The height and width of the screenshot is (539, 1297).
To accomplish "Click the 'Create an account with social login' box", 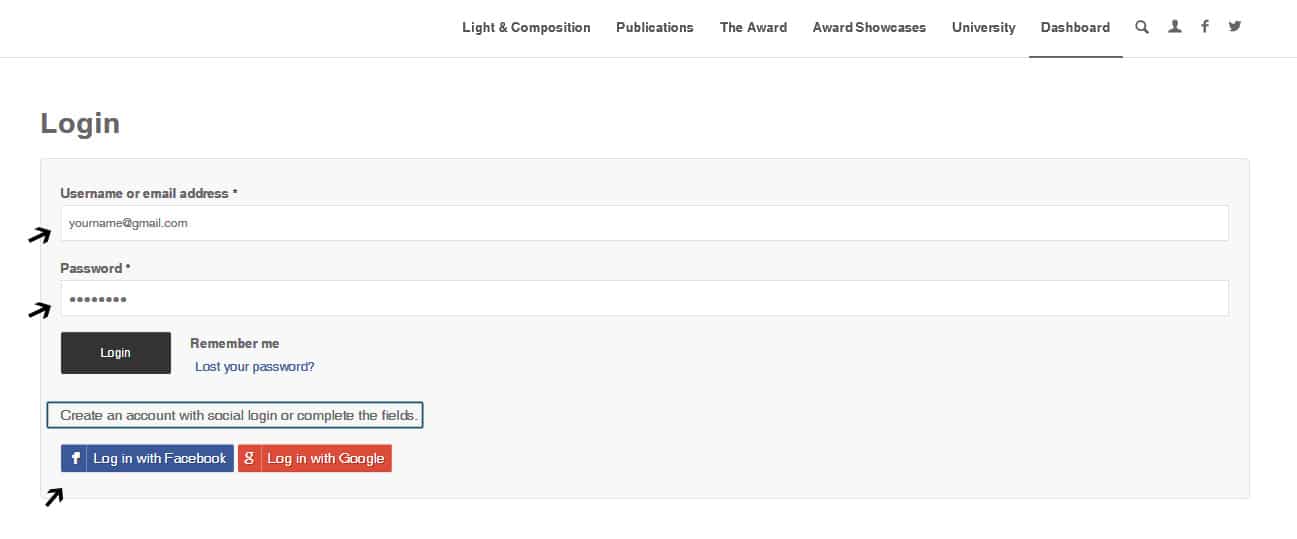I will point(235,415).
